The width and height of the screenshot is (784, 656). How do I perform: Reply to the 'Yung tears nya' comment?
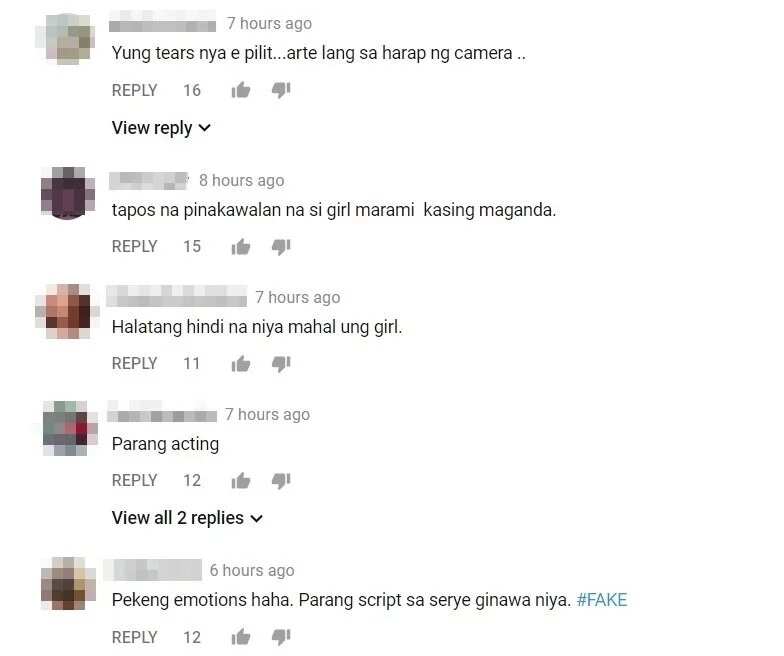pos(134,90)
